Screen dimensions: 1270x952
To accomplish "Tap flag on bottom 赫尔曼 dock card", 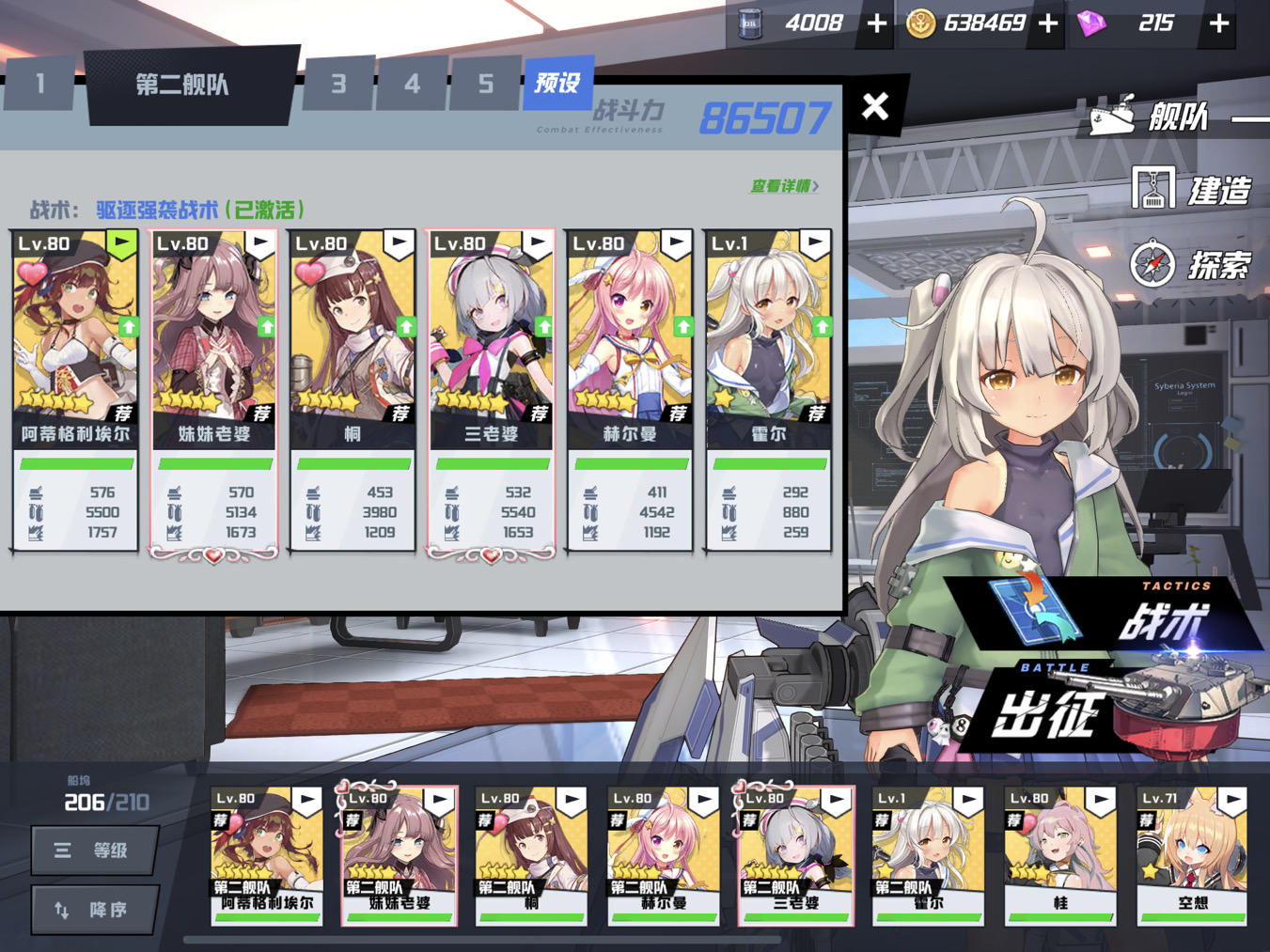I will (x=703, y=801).
